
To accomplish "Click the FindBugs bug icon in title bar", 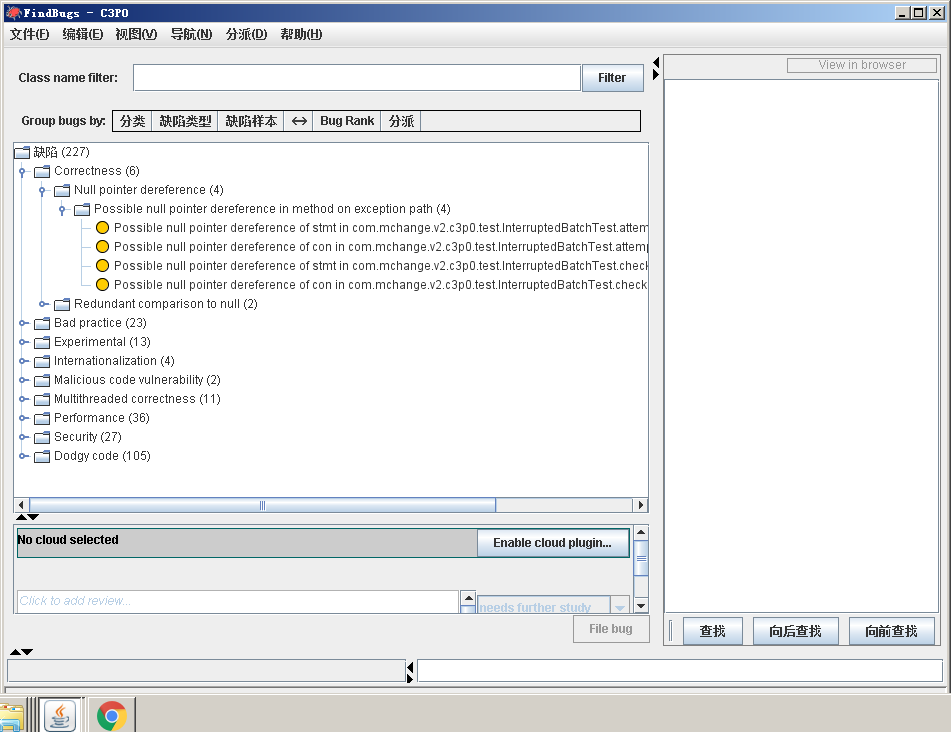I will pyautogui.click(x=13, y=13).
